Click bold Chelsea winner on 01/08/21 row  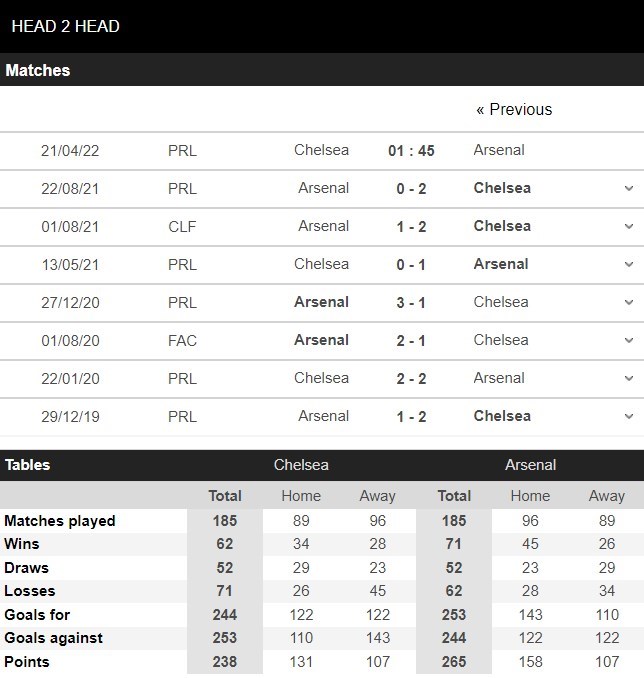[x=502, y=226]
